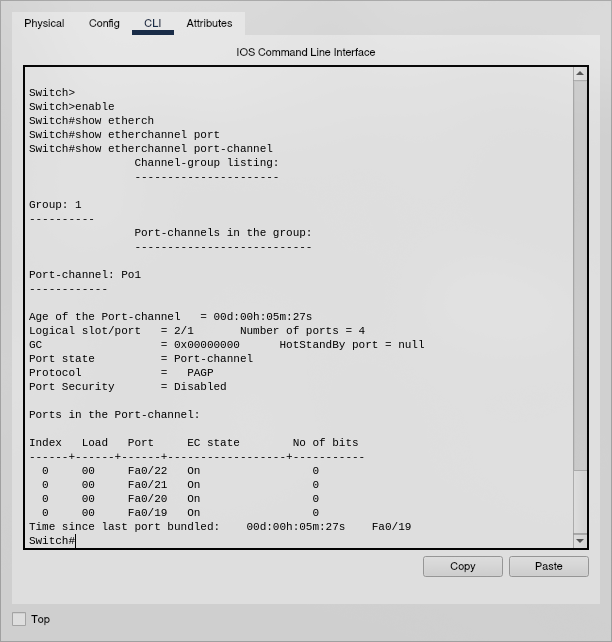This screenshot has width=612, height=642.
Task: Click the scroll up arrow in terminal
Action: (x=580, y=74)
